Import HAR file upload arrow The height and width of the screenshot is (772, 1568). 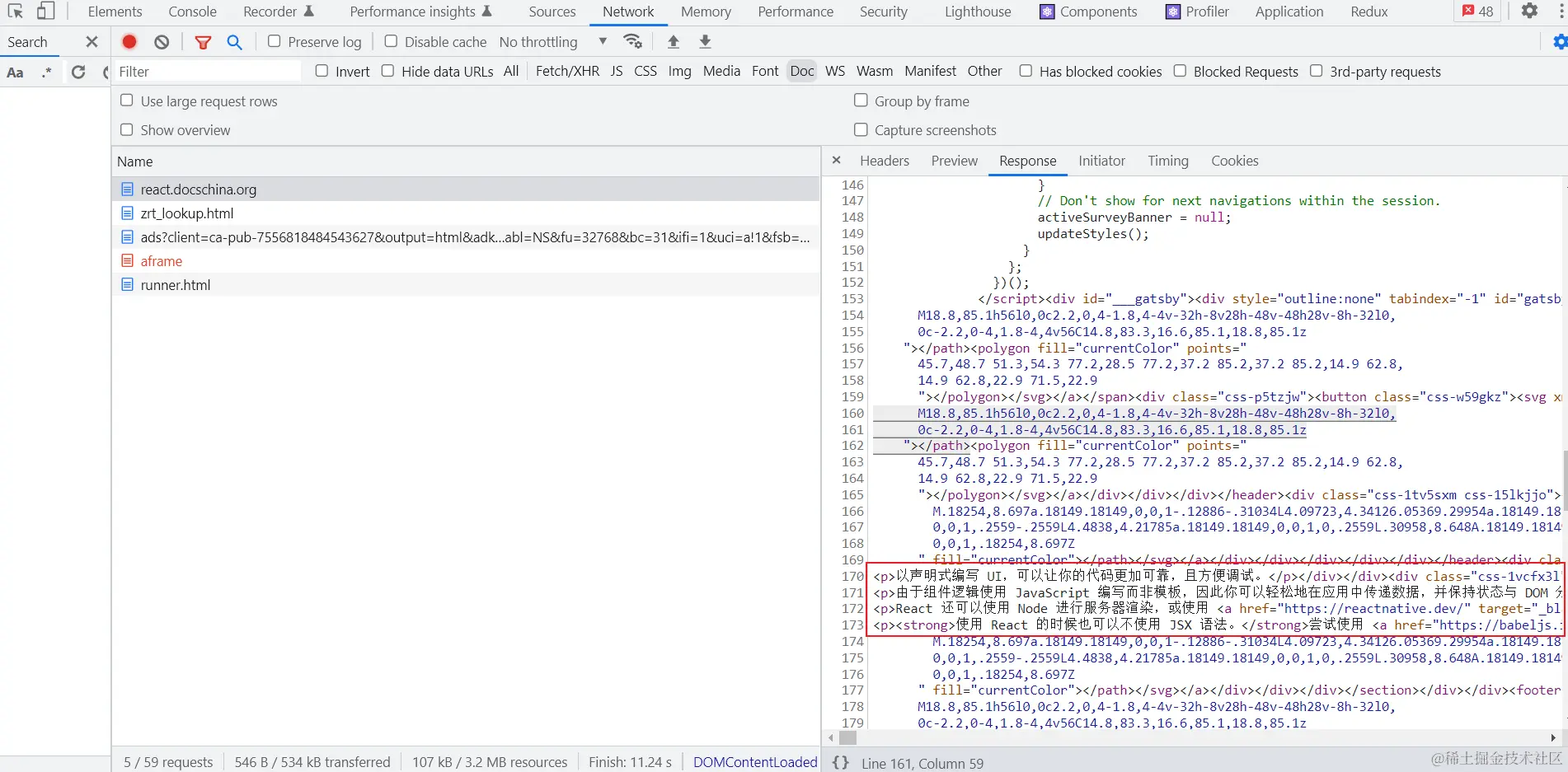click(674, 42)
